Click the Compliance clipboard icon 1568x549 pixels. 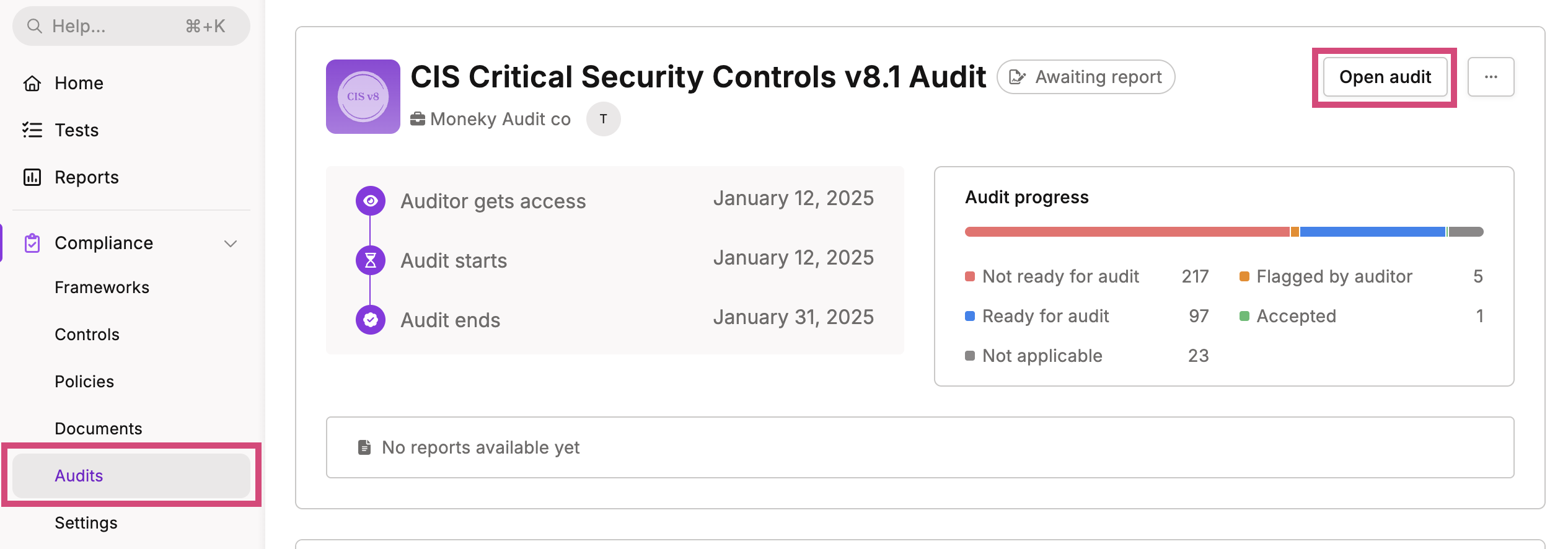click(x=32, y=243)
